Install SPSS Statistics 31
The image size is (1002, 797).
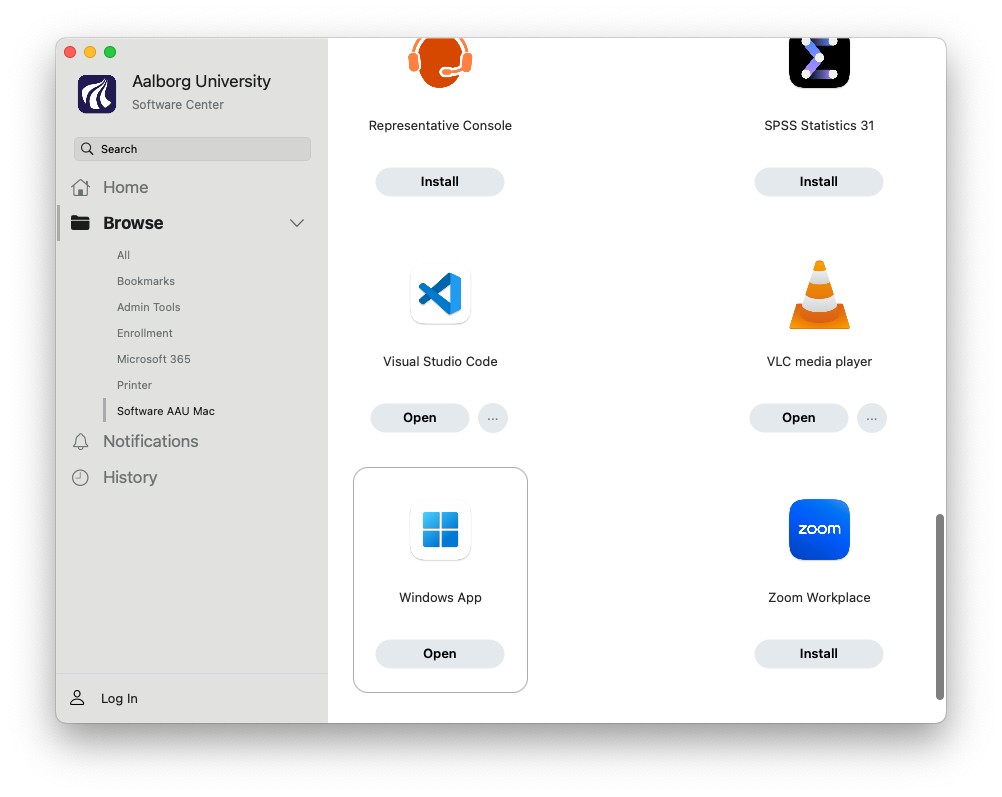tap(818, 181)
